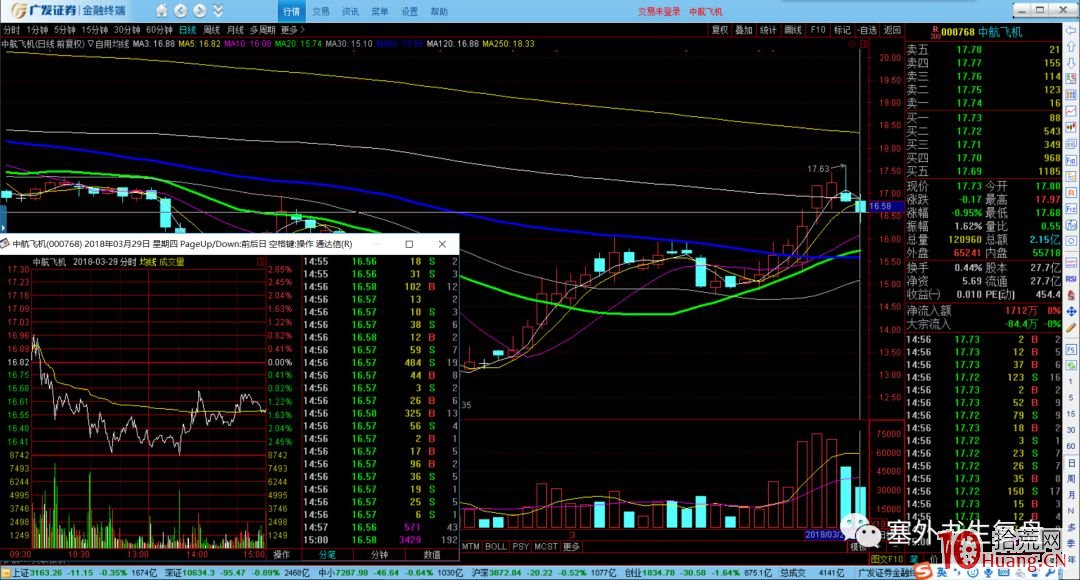Viewport: 1080px width, 580px height.
Task: Switch chart to 分时 period
Action: (x=11, y=30)
